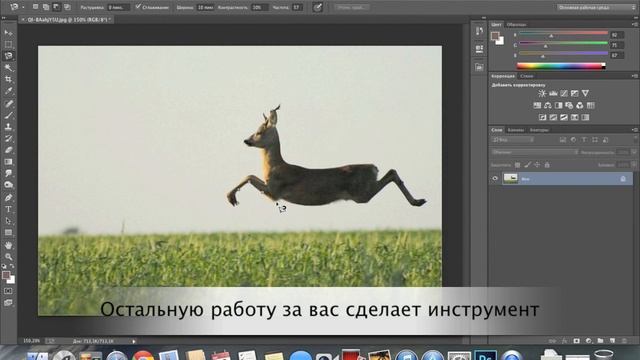640x360 pixels.
Task: Select the Type tool
Action: [x=8, y=209]
